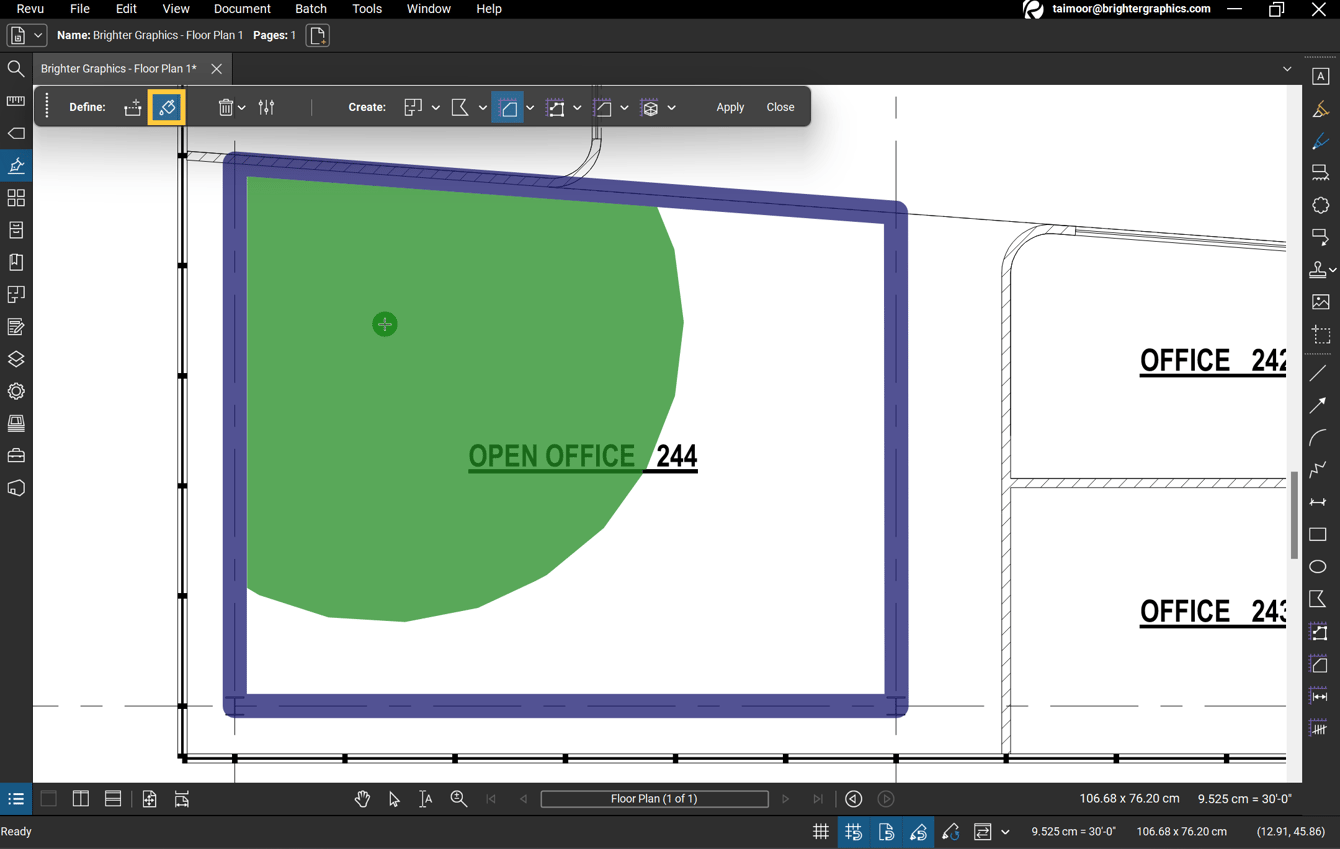
Task: Activate the Pan hand tool
Action: pos(362,799)
